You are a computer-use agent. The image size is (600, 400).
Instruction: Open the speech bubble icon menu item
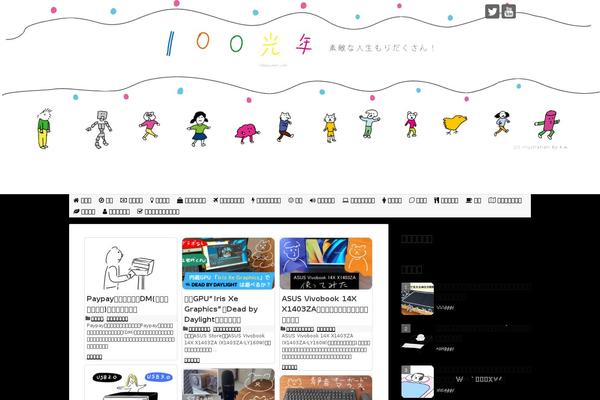[x=418, y=200]
